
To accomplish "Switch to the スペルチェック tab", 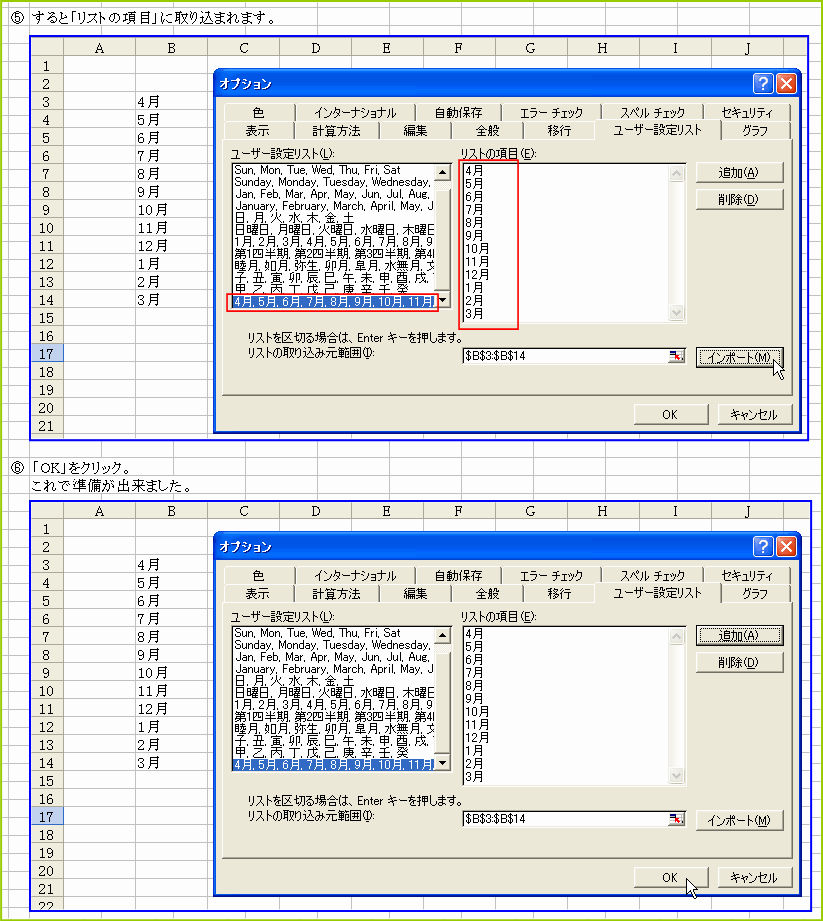I will pyautogui.click(x=655, y=111).
